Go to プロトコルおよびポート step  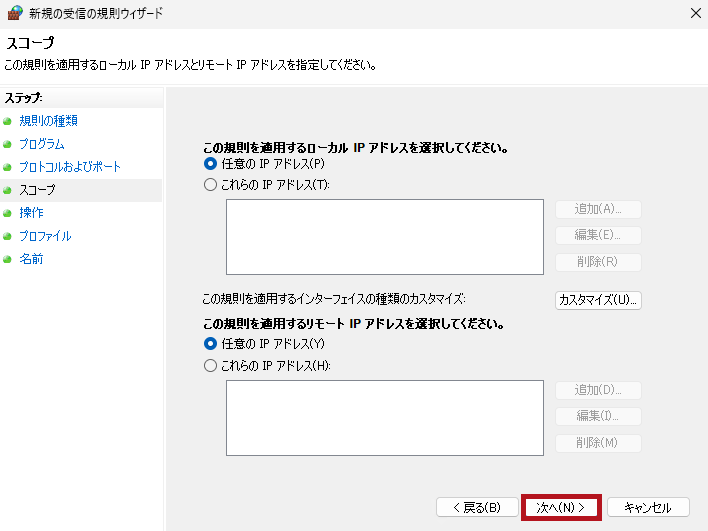(70, 167)
